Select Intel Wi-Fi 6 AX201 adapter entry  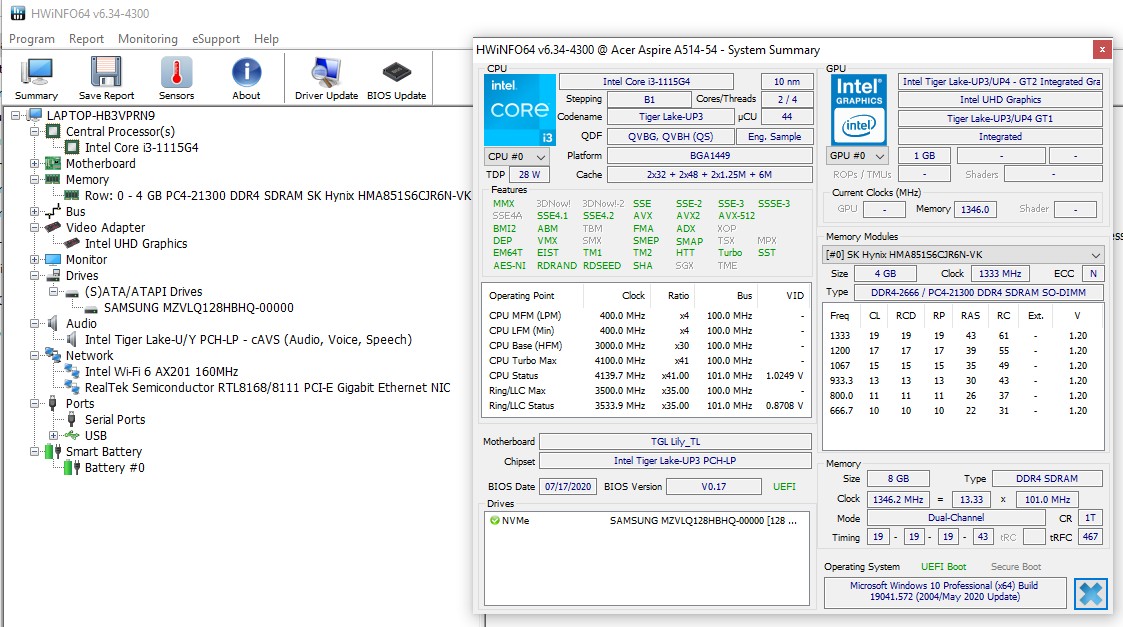(x=161, y=371)
